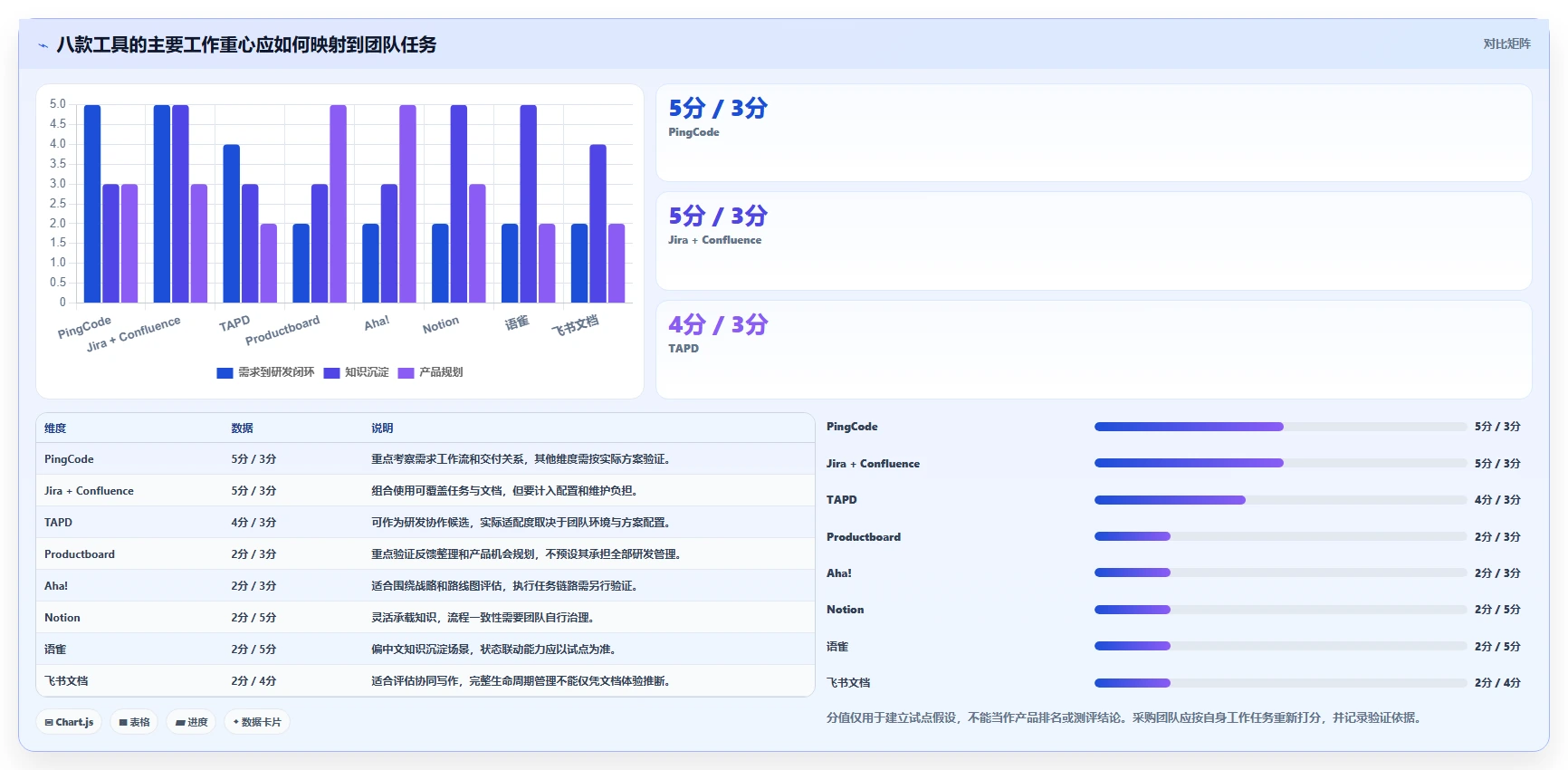Click PingCode's 需求到研发闭环 bar in the chart
This screenshot has height=770, width=1568.
coord(92,204)
